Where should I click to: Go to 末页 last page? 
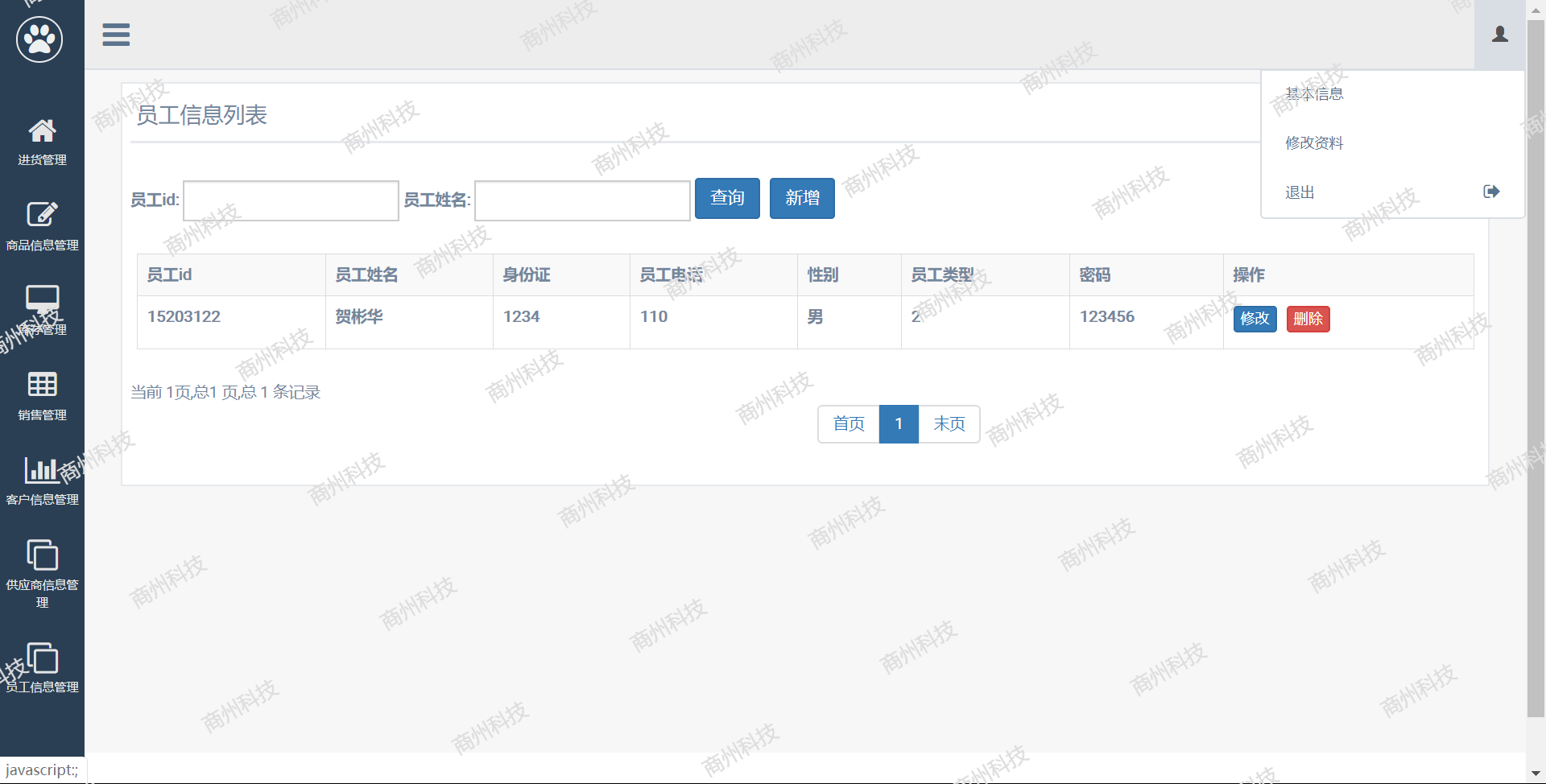point(949,424)
